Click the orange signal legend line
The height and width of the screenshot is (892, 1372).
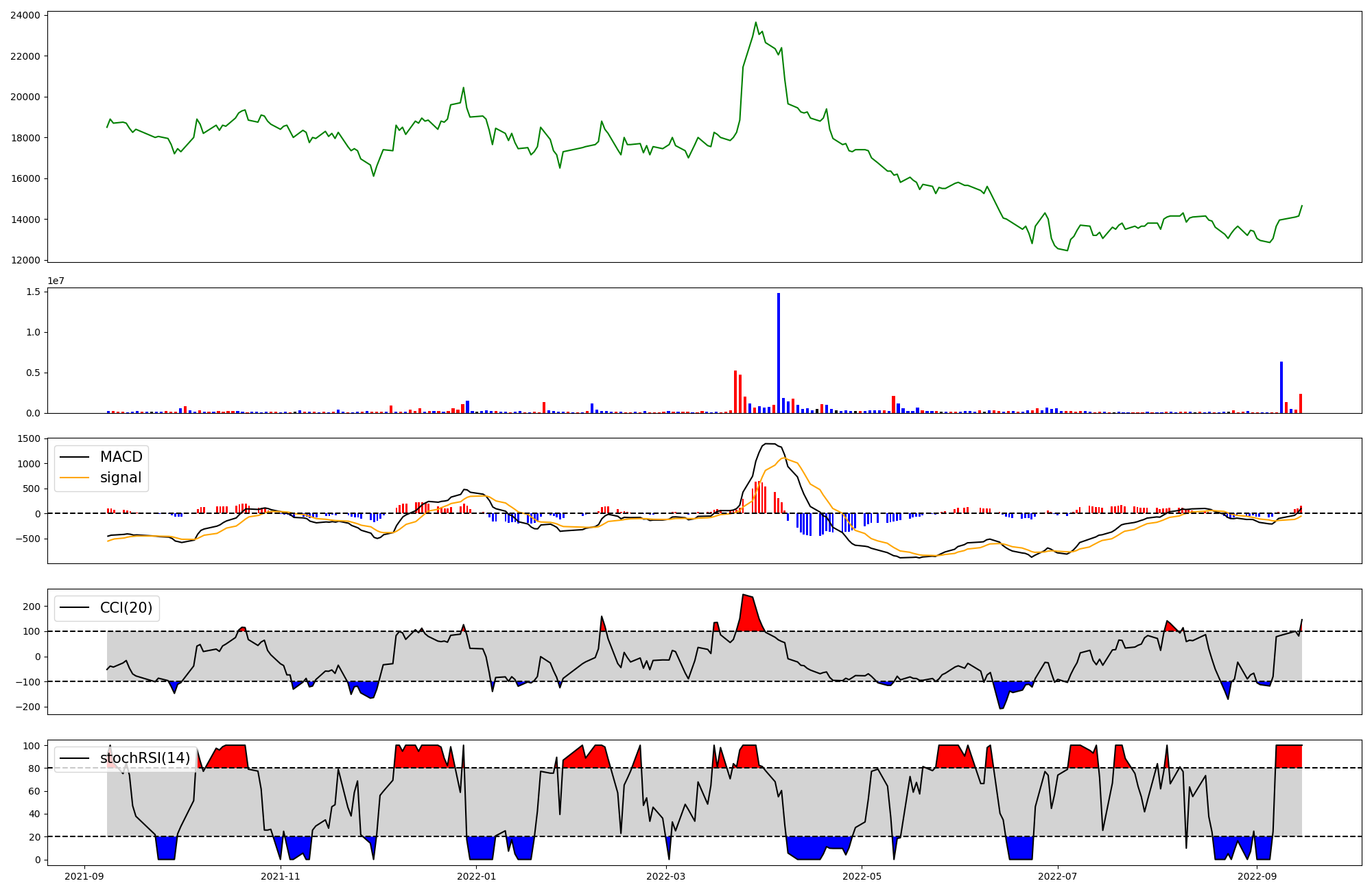(x=75, y=478)
